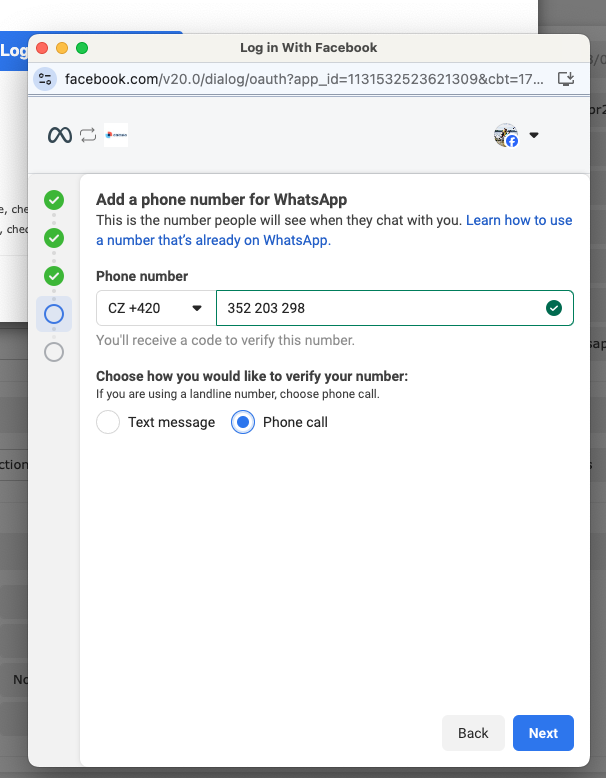Select the first completed step checkmark
Viewport: 606px width, 778px height.
54,200
